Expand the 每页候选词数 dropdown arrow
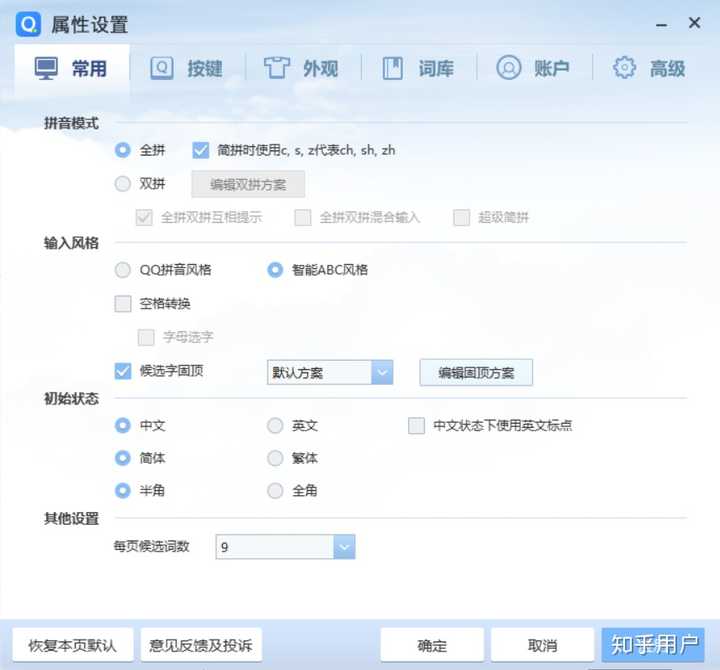The image size is (720, 670). [344, 547]
